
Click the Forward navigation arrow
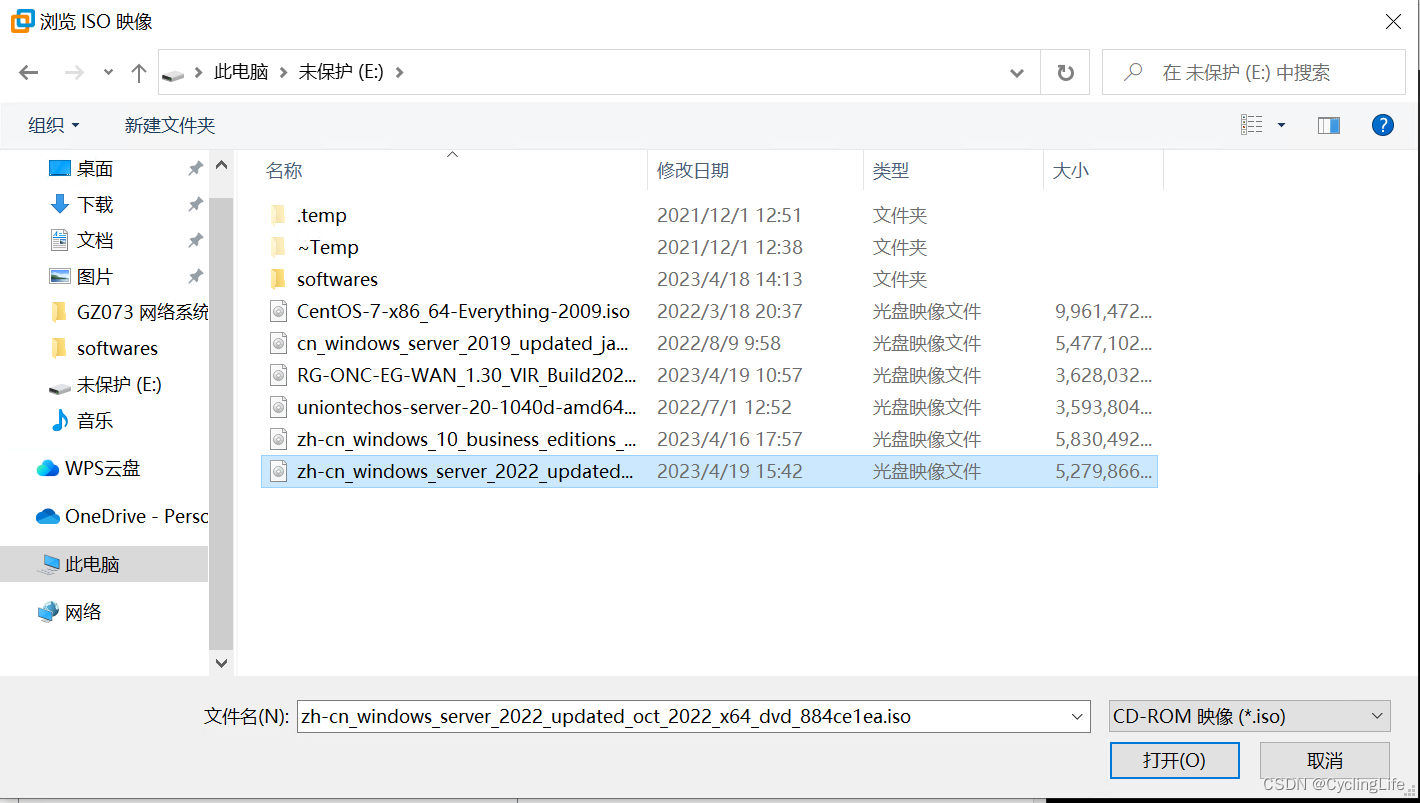74,73
